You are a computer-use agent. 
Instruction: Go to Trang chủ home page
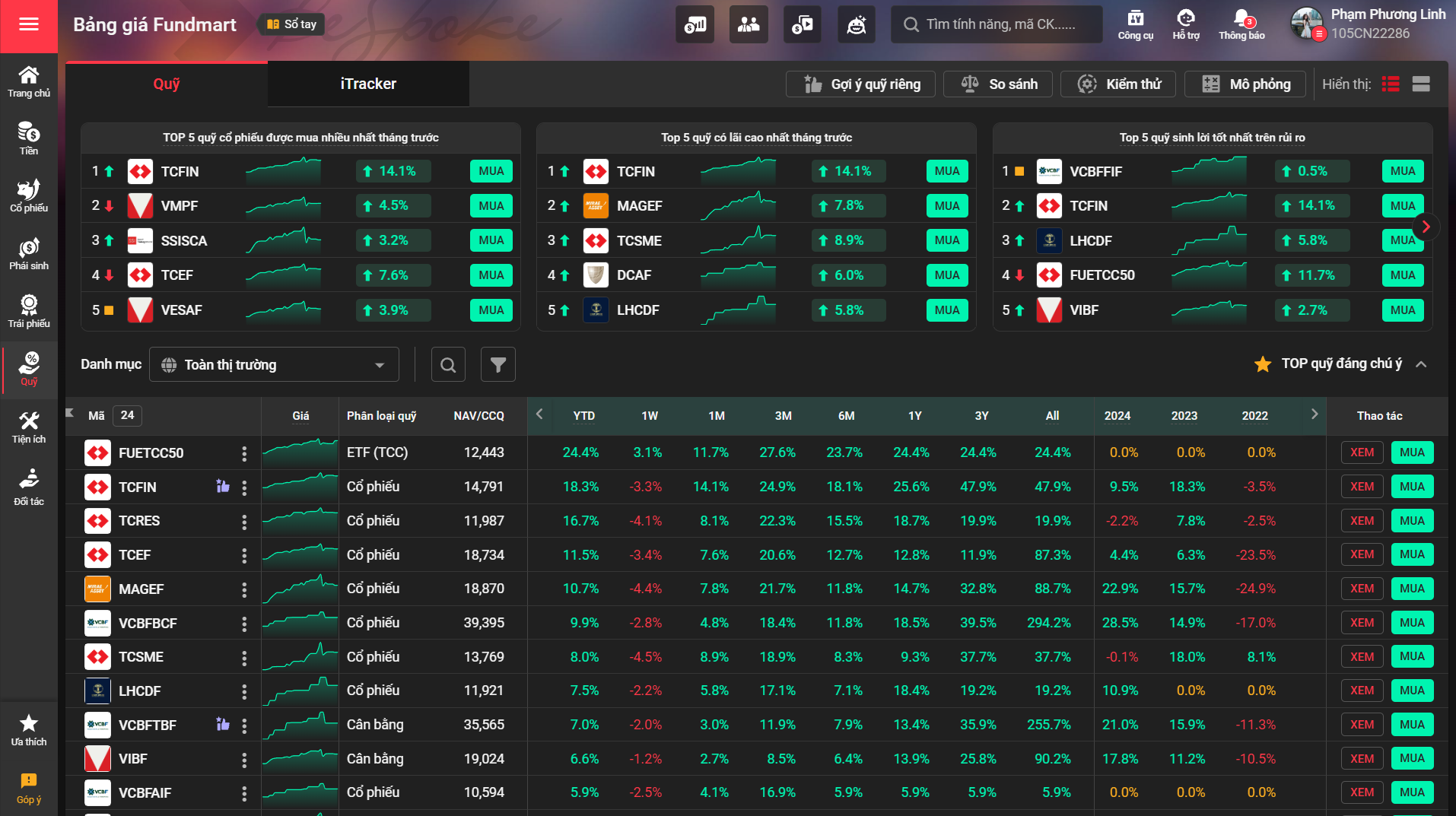(29, 82)
